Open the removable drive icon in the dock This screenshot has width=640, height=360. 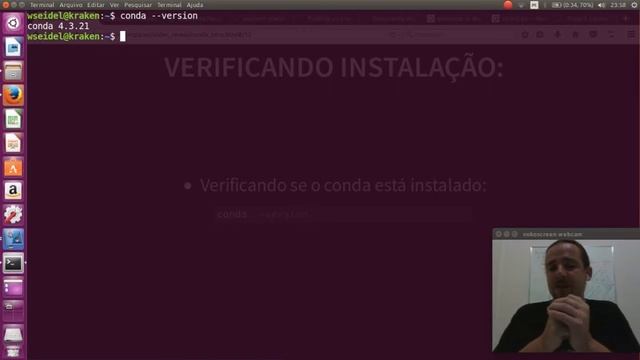(13, 335)
